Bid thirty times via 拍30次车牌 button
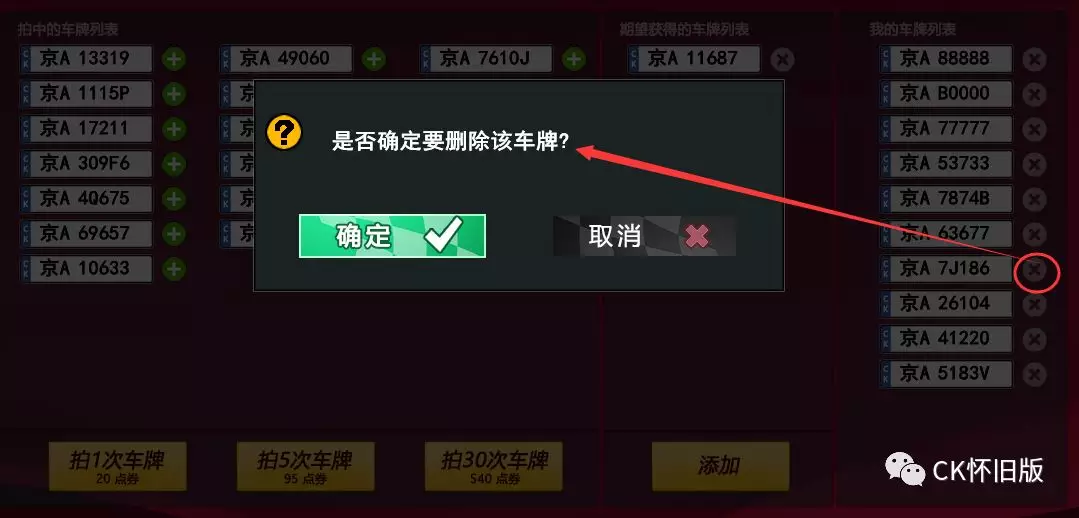This screenshot has width=1079, height=518. (x=493, y=466)
